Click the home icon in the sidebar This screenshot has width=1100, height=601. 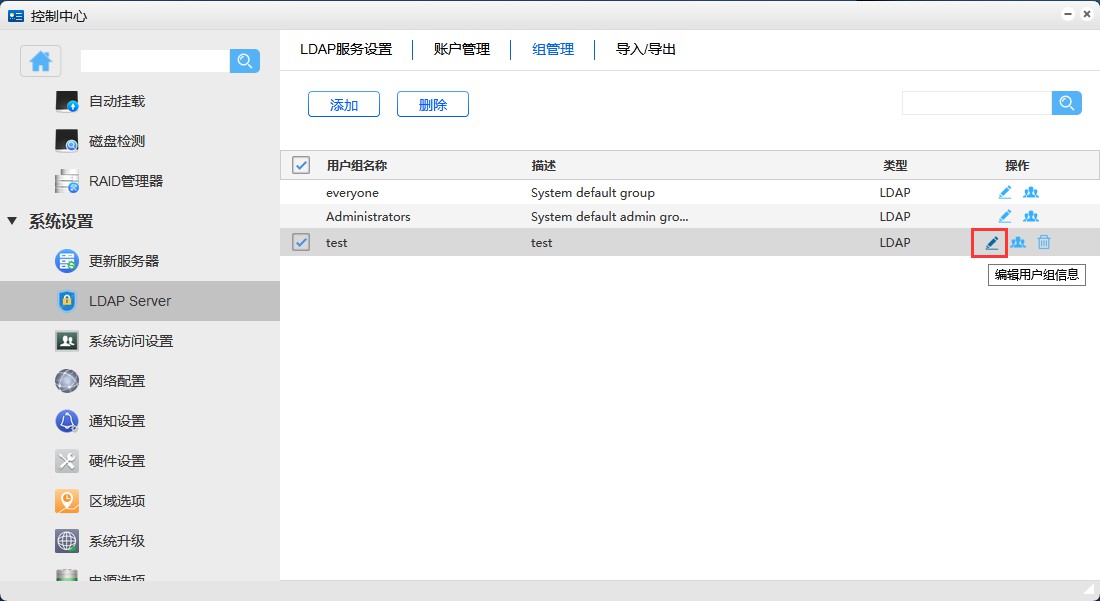point(41,61)
